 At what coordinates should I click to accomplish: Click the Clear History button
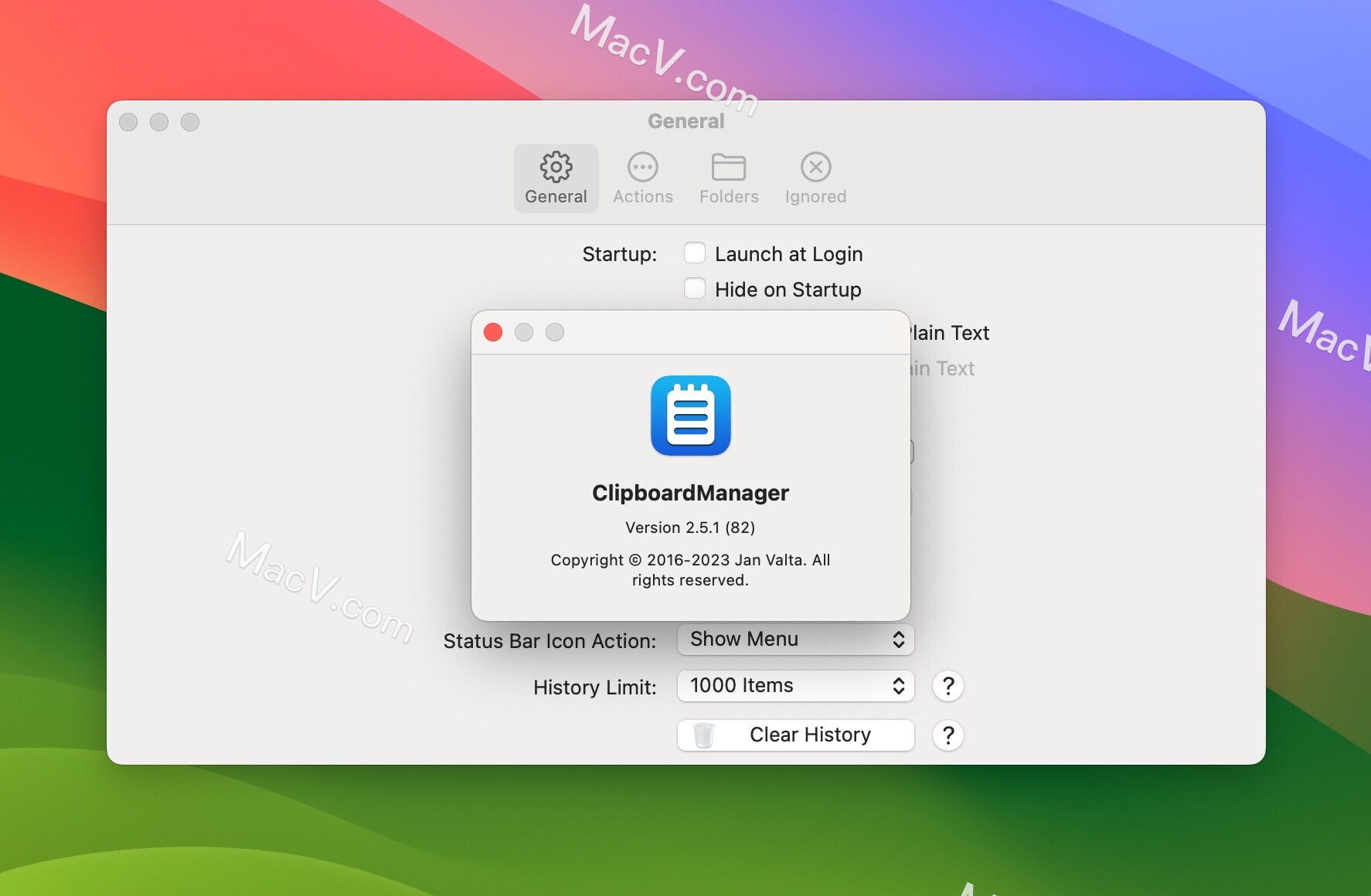coord(795,735)
